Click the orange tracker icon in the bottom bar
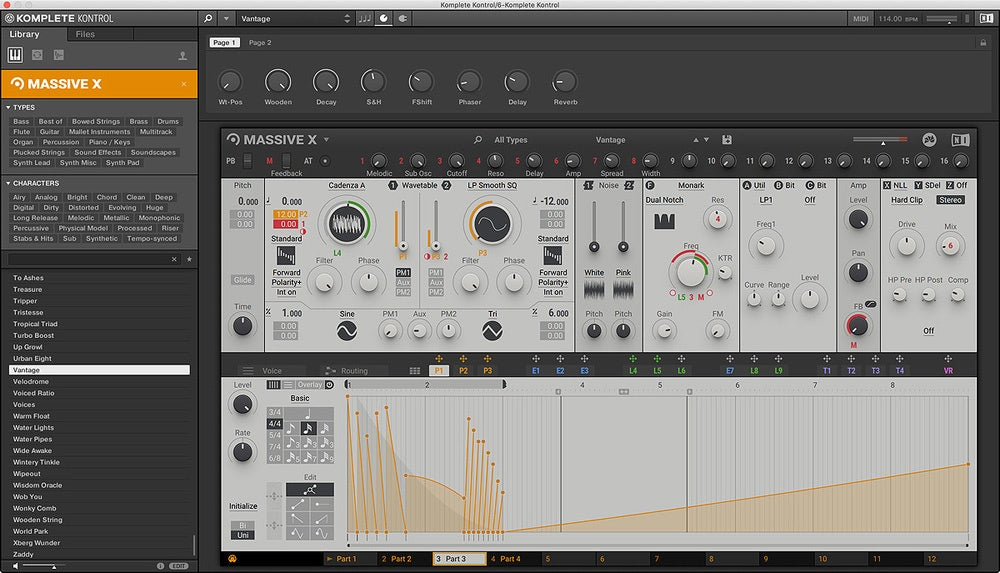The width and height of the screenshot is (1000, 573). 232,559
